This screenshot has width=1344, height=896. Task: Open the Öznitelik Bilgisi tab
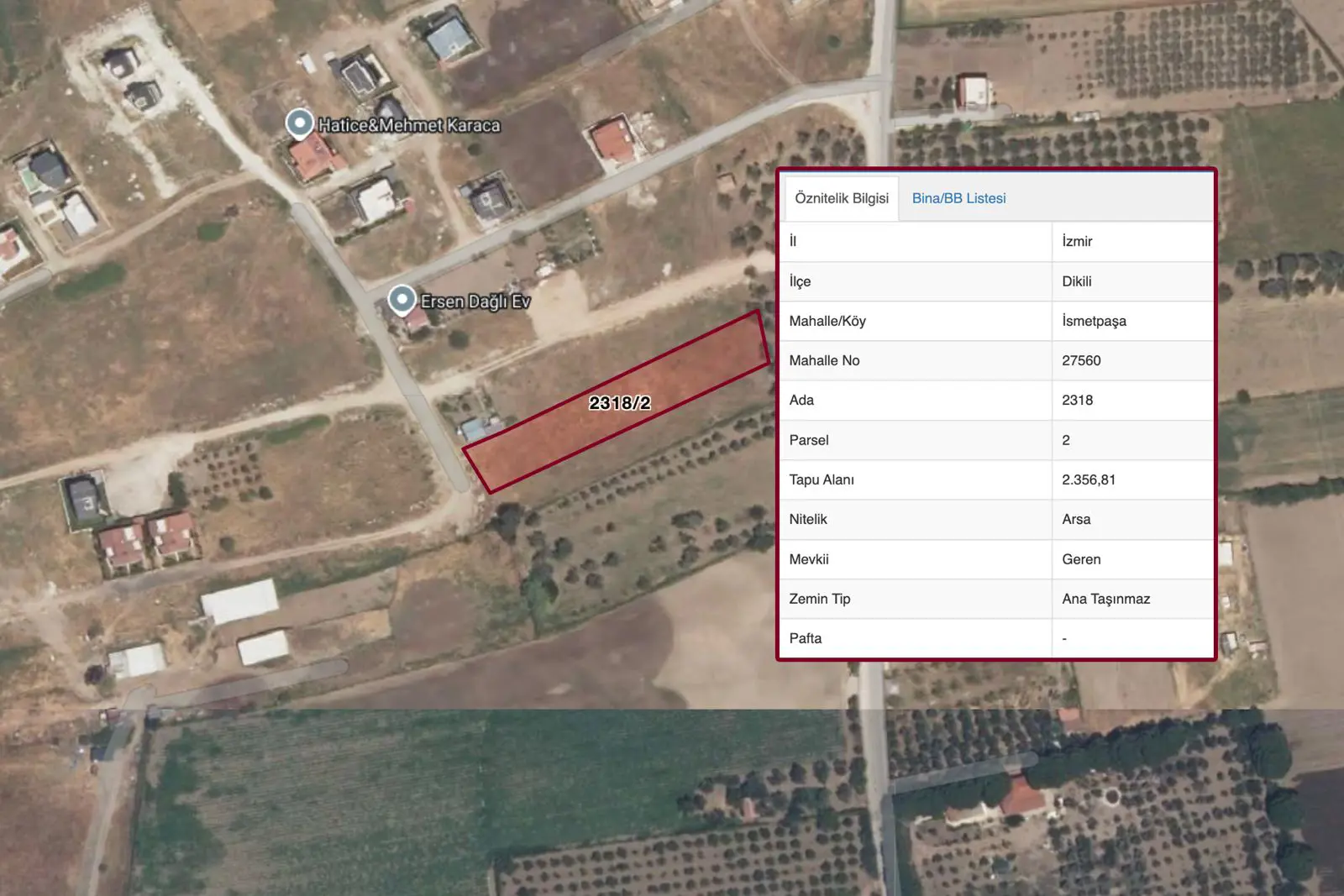(x=842, y=198)
